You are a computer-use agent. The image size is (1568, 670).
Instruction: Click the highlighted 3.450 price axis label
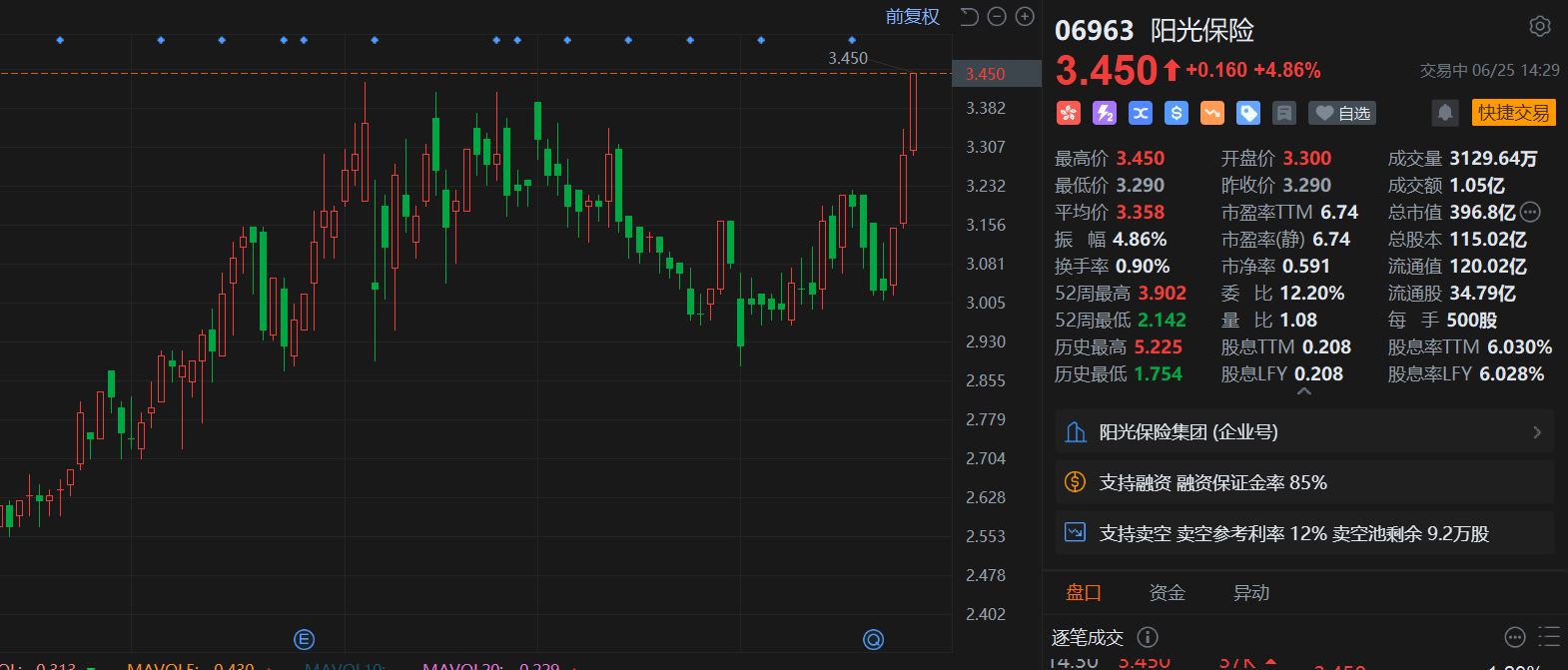(x=997, y=74)
